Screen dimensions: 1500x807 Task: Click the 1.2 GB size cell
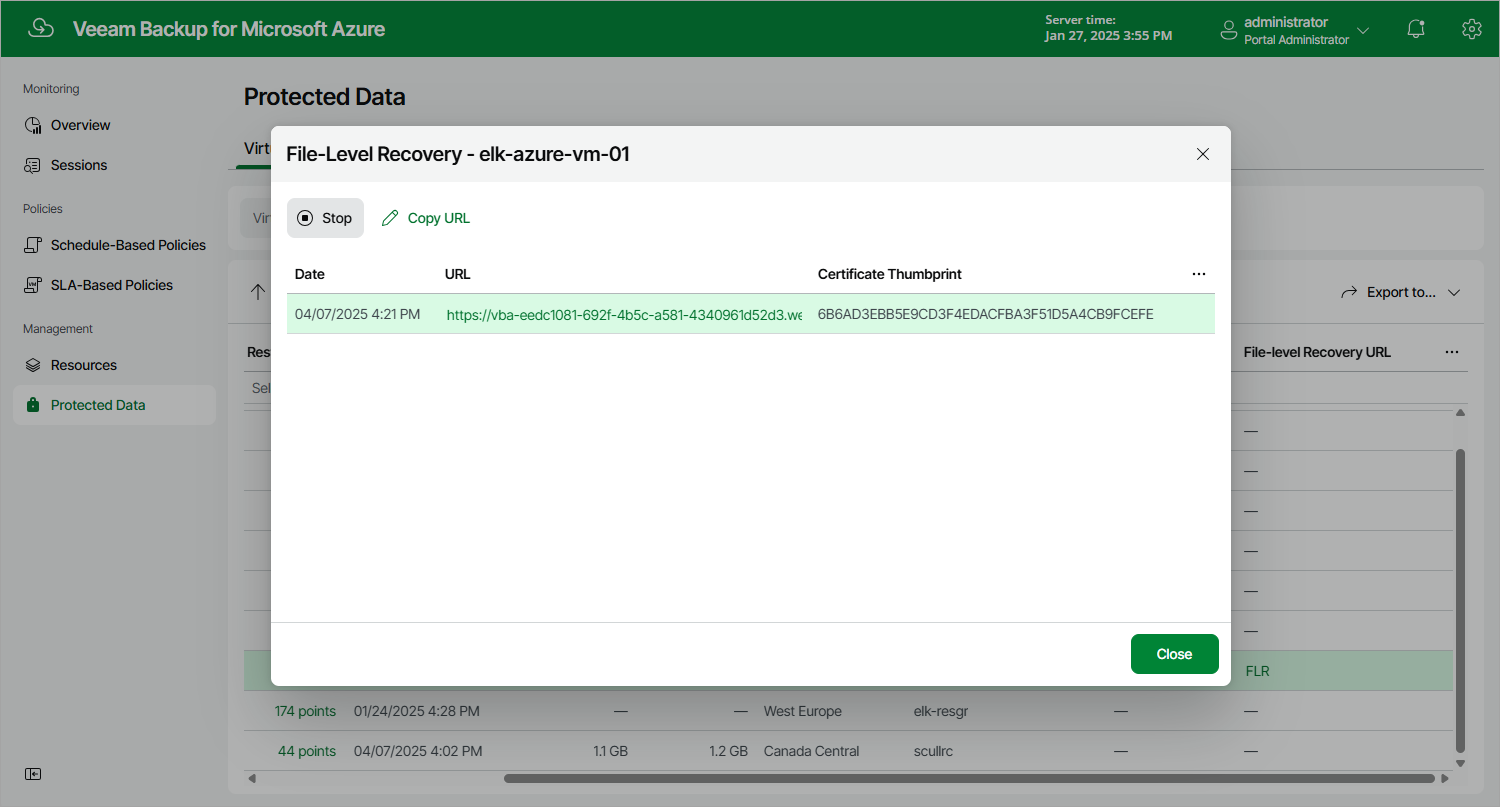tap(728, 751)
